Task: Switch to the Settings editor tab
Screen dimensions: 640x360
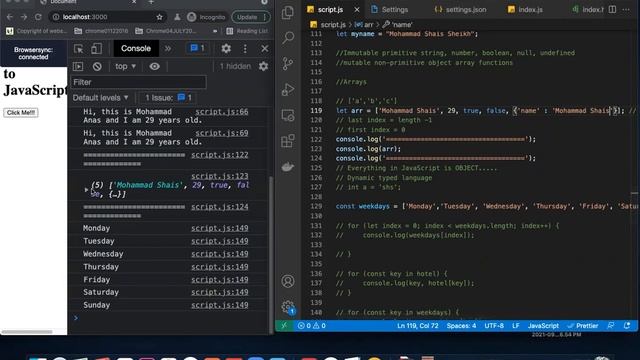Action: [390, 9]
